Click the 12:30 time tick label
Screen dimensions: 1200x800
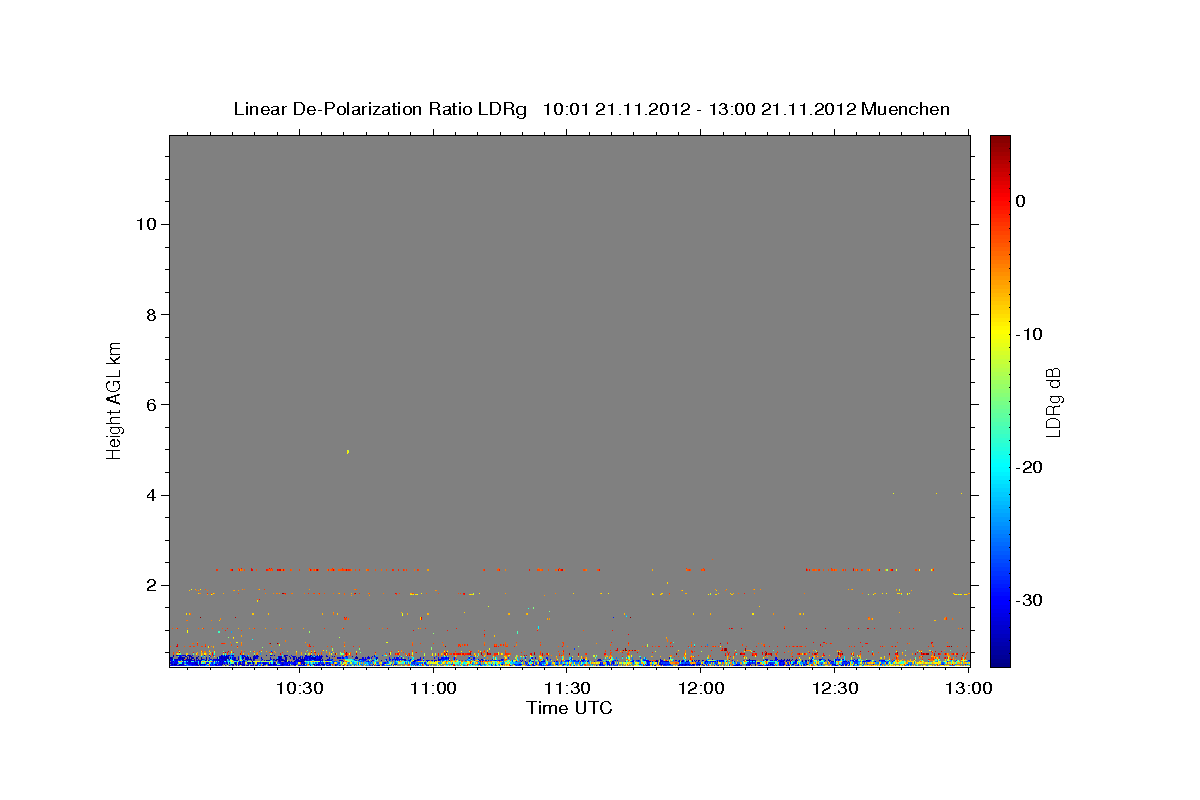836,688
